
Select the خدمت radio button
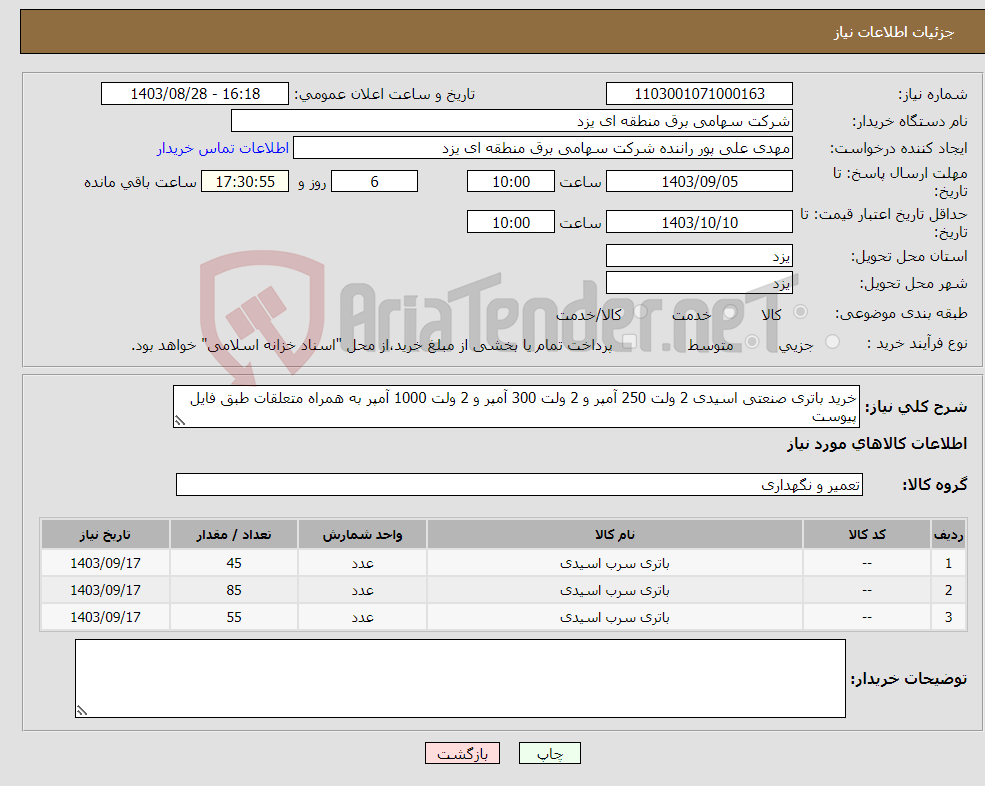[729, 312]
